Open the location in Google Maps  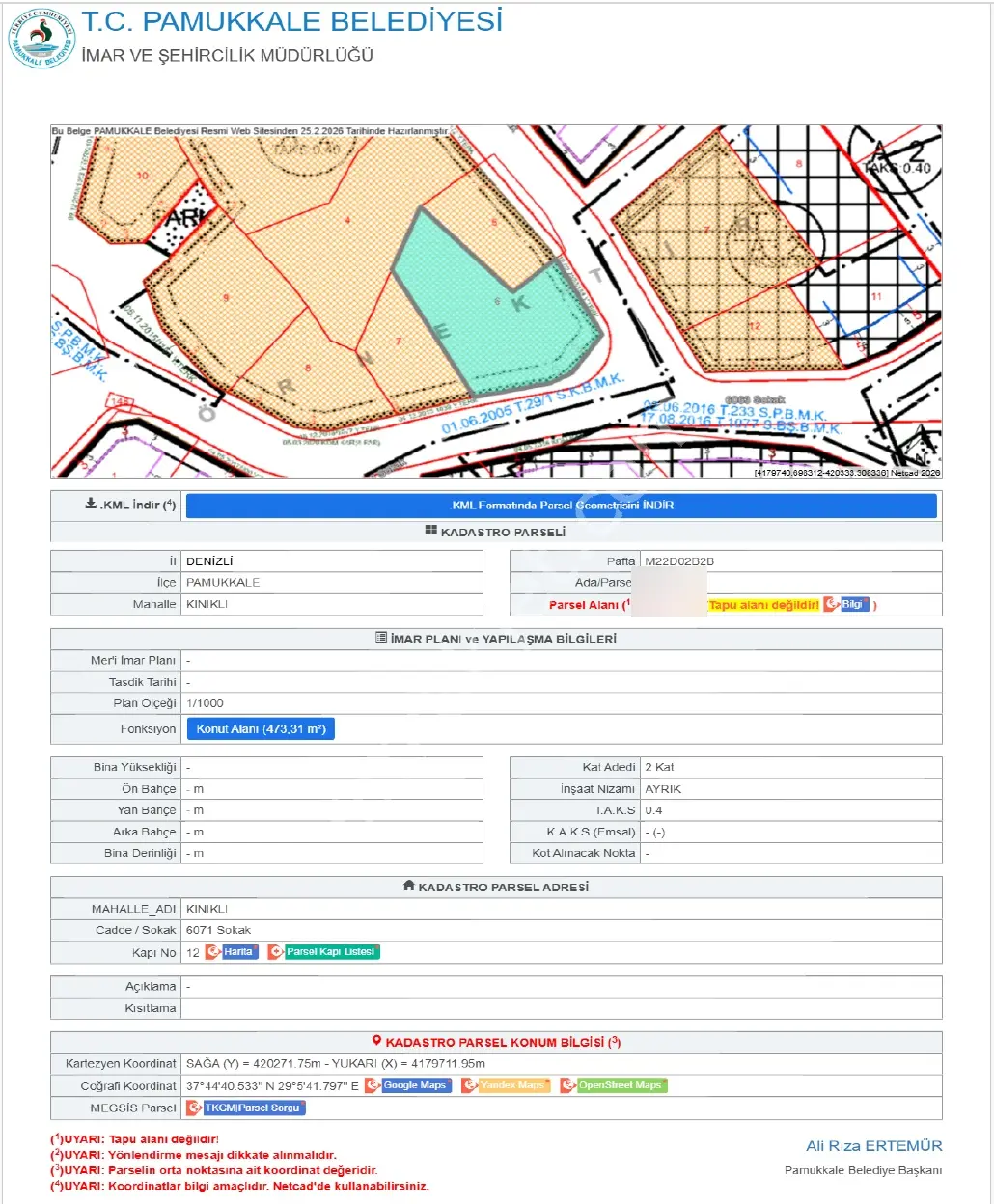408,1085
